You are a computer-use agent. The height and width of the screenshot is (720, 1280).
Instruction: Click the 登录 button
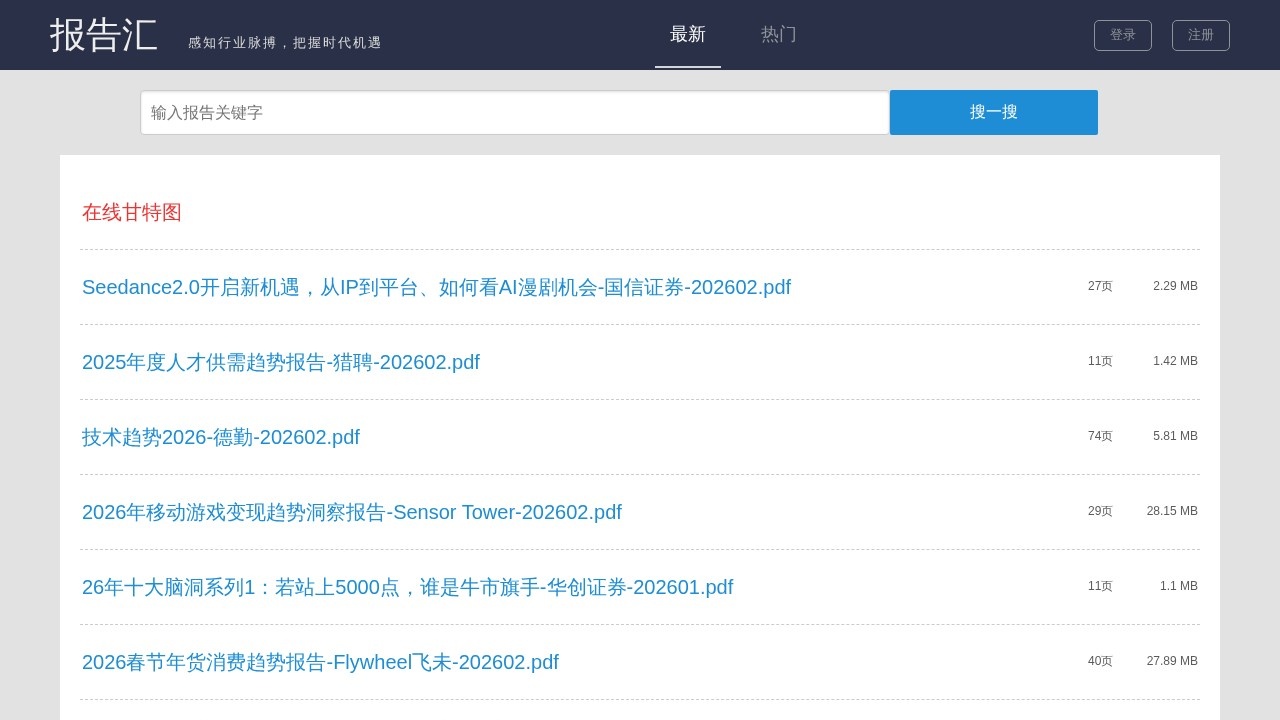[x=1122, y=35]
